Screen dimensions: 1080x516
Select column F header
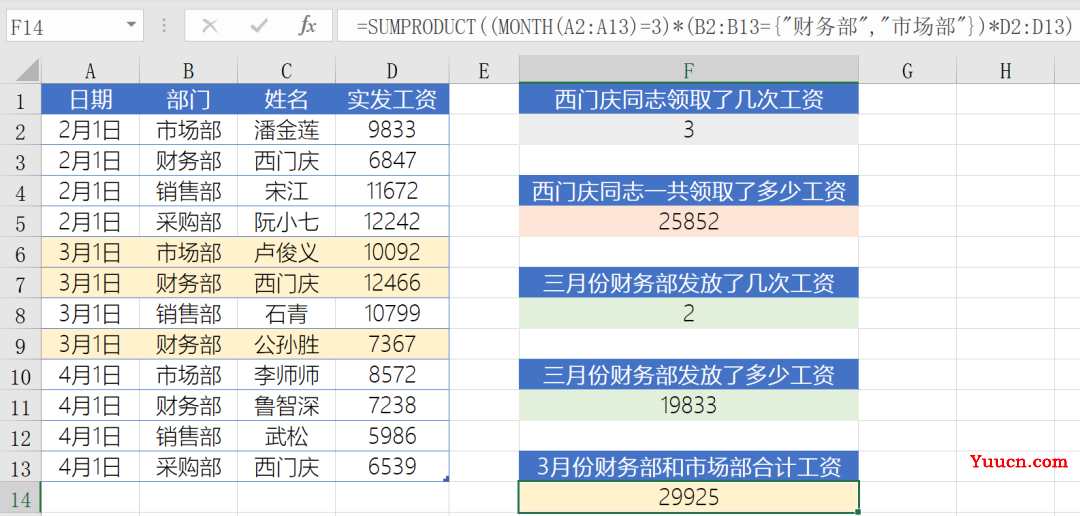pyautogui.click(x=689, y=70)
